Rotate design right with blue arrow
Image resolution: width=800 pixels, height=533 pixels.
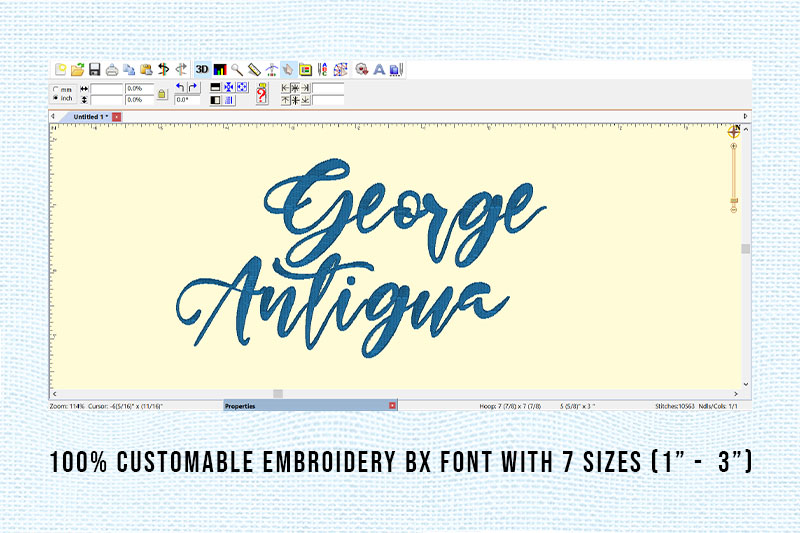click(193, 87)
